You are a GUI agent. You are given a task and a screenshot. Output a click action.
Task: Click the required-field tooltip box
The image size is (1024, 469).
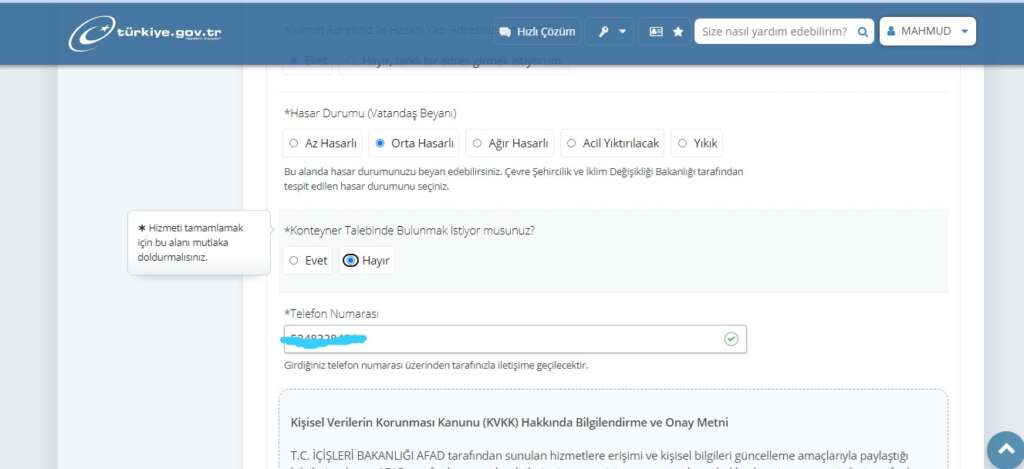tap(198, 242)
